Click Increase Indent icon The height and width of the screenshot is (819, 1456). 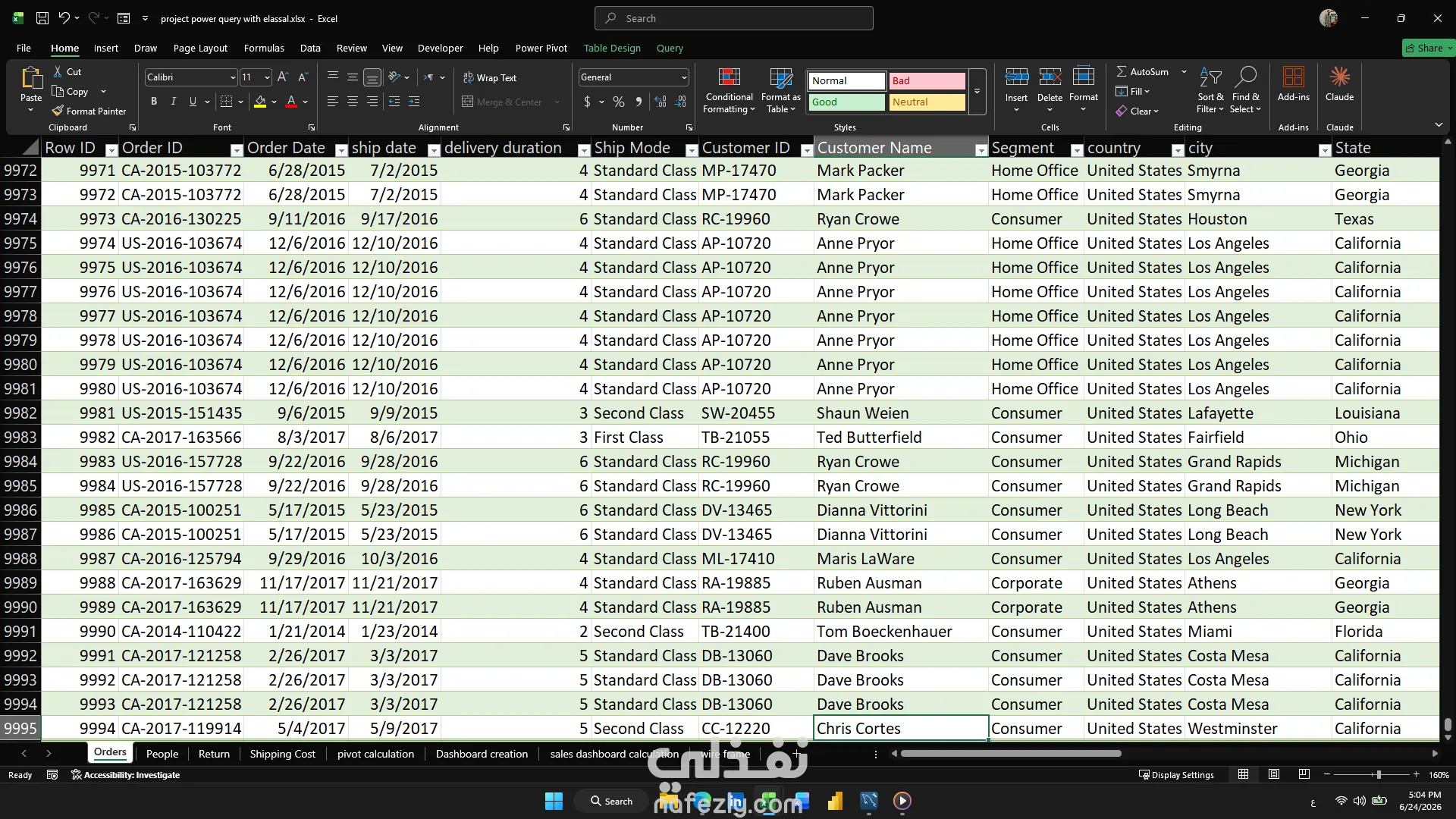(x=414, y=102)
